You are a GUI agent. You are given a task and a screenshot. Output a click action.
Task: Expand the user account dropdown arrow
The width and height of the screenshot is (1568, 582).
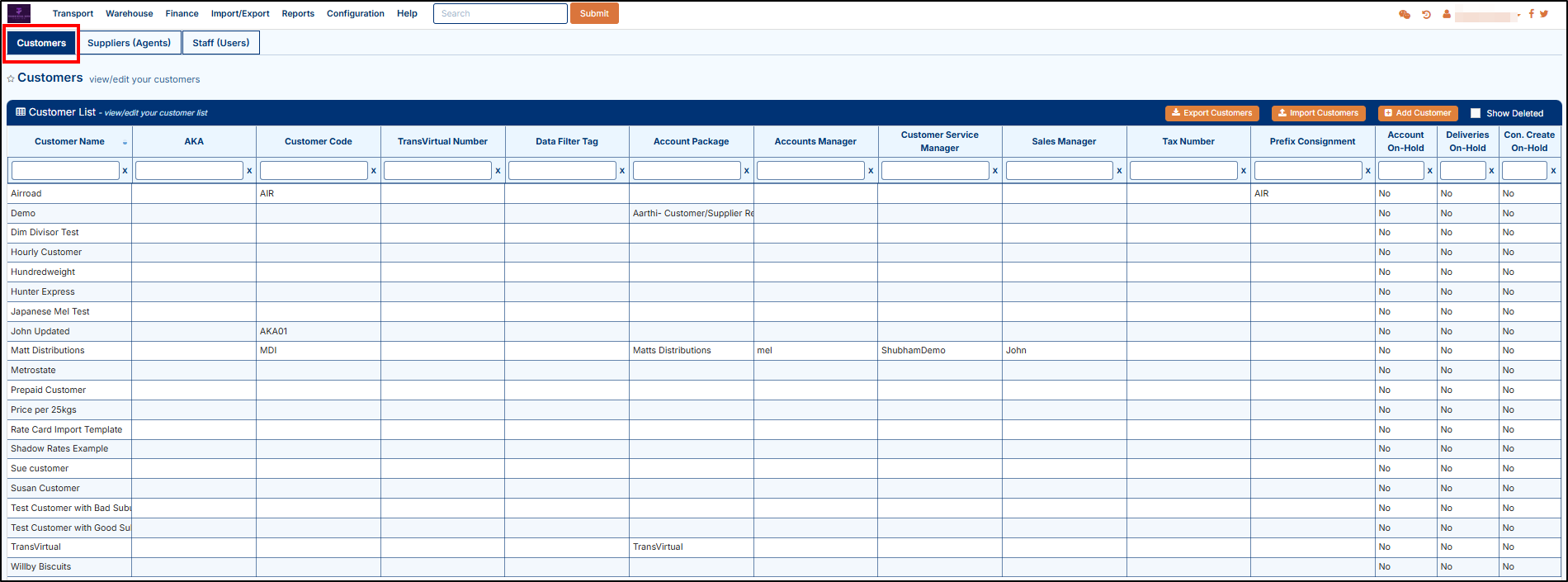1518,15
